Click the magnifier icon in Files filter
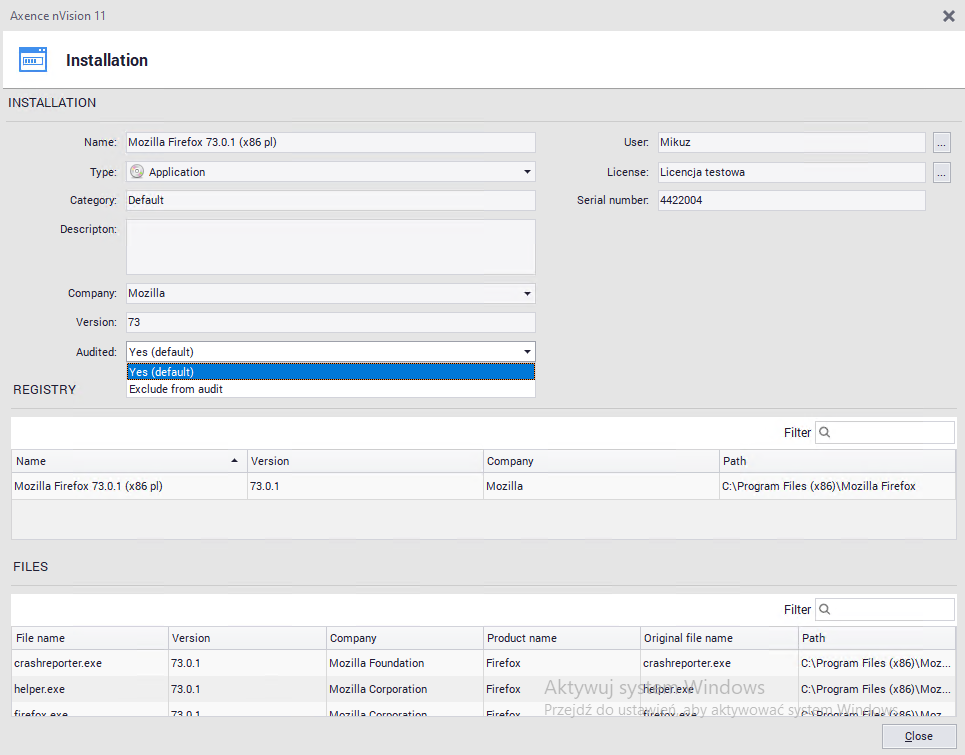 pyautogui.click(x=826, y=610)
